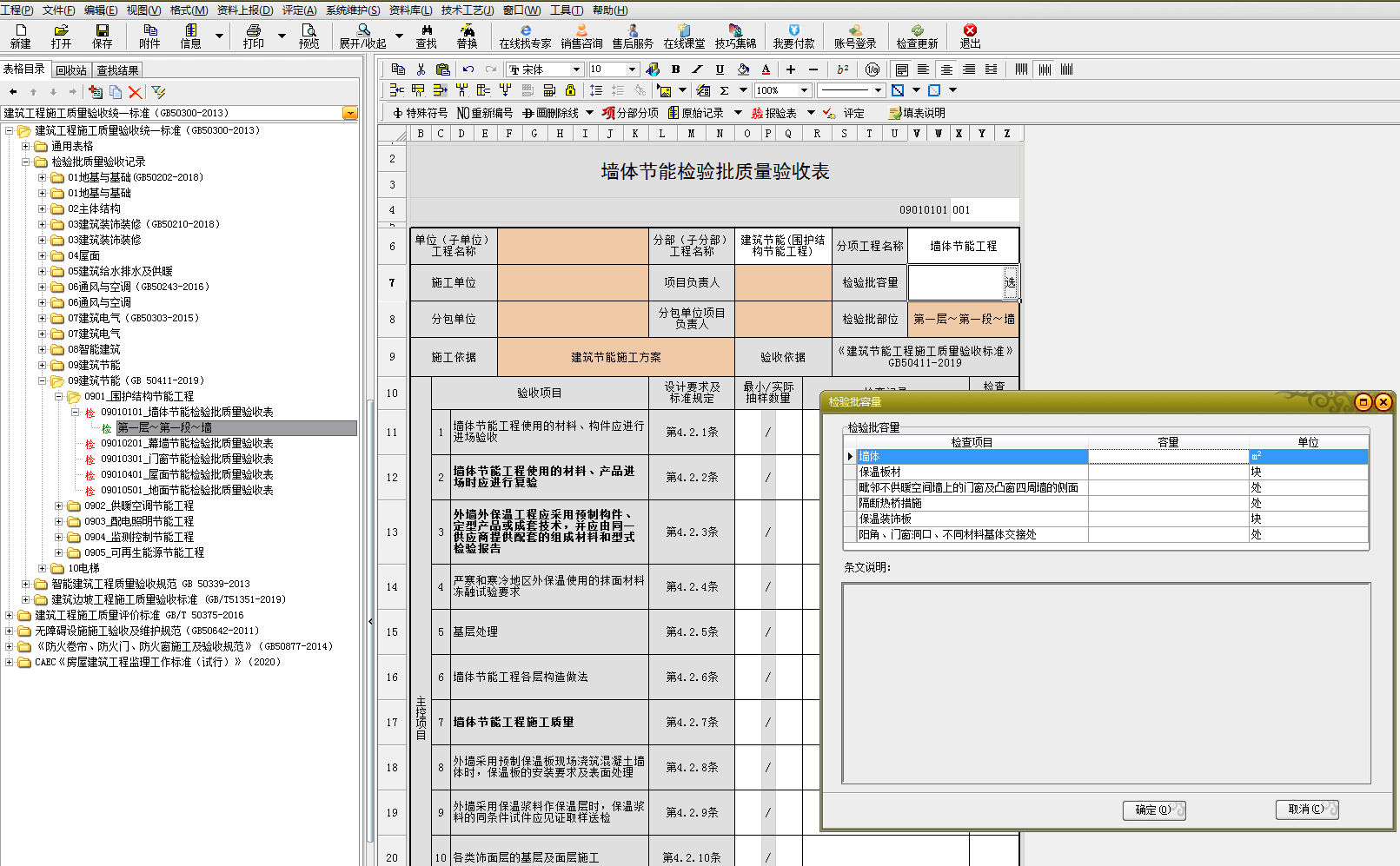The width and height of the screenshot is (1400, 866).
Task: Click 确定(O) in 检验批容量 dialog
Action: coord(1154,810)
